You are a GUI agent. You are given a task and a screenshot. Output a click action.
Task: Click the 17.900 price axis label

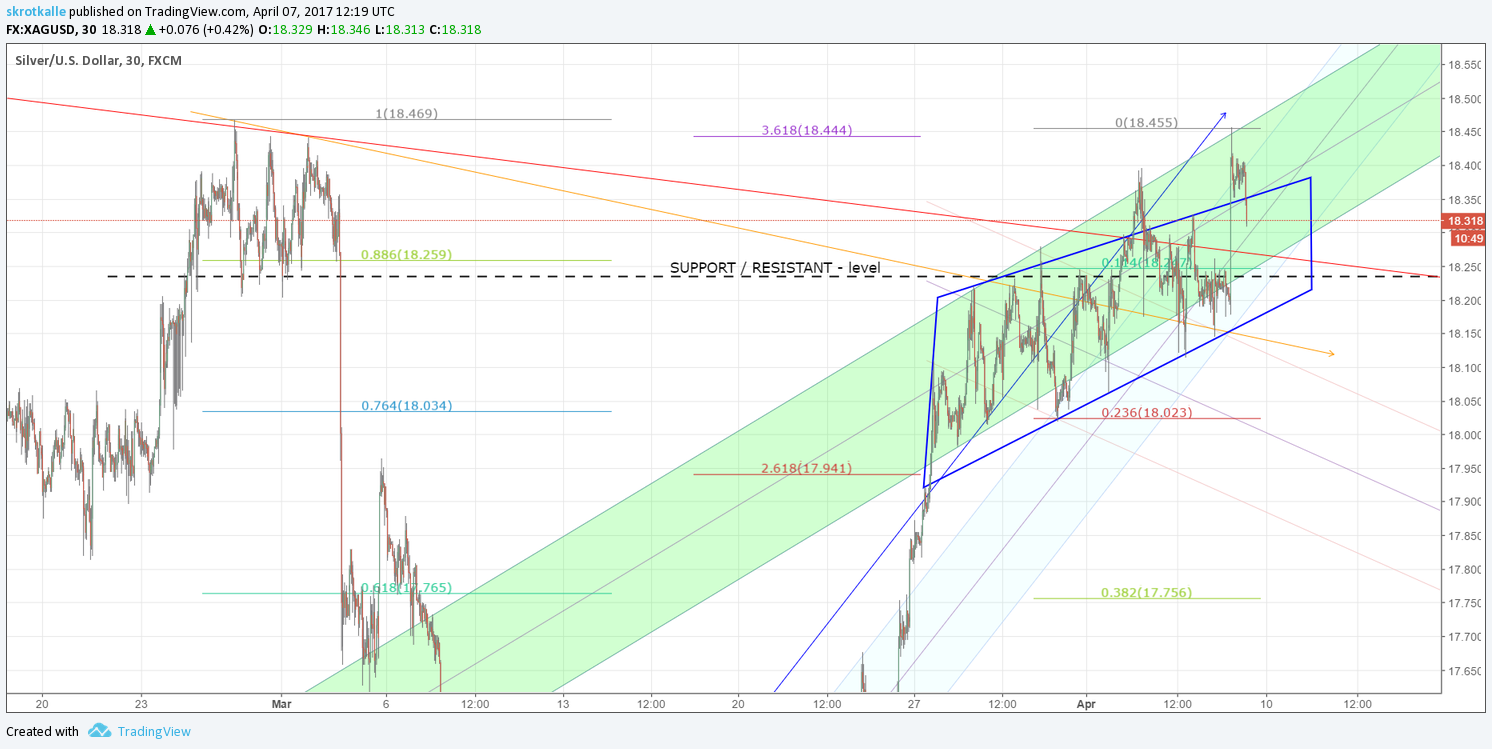pos(1464,502)
